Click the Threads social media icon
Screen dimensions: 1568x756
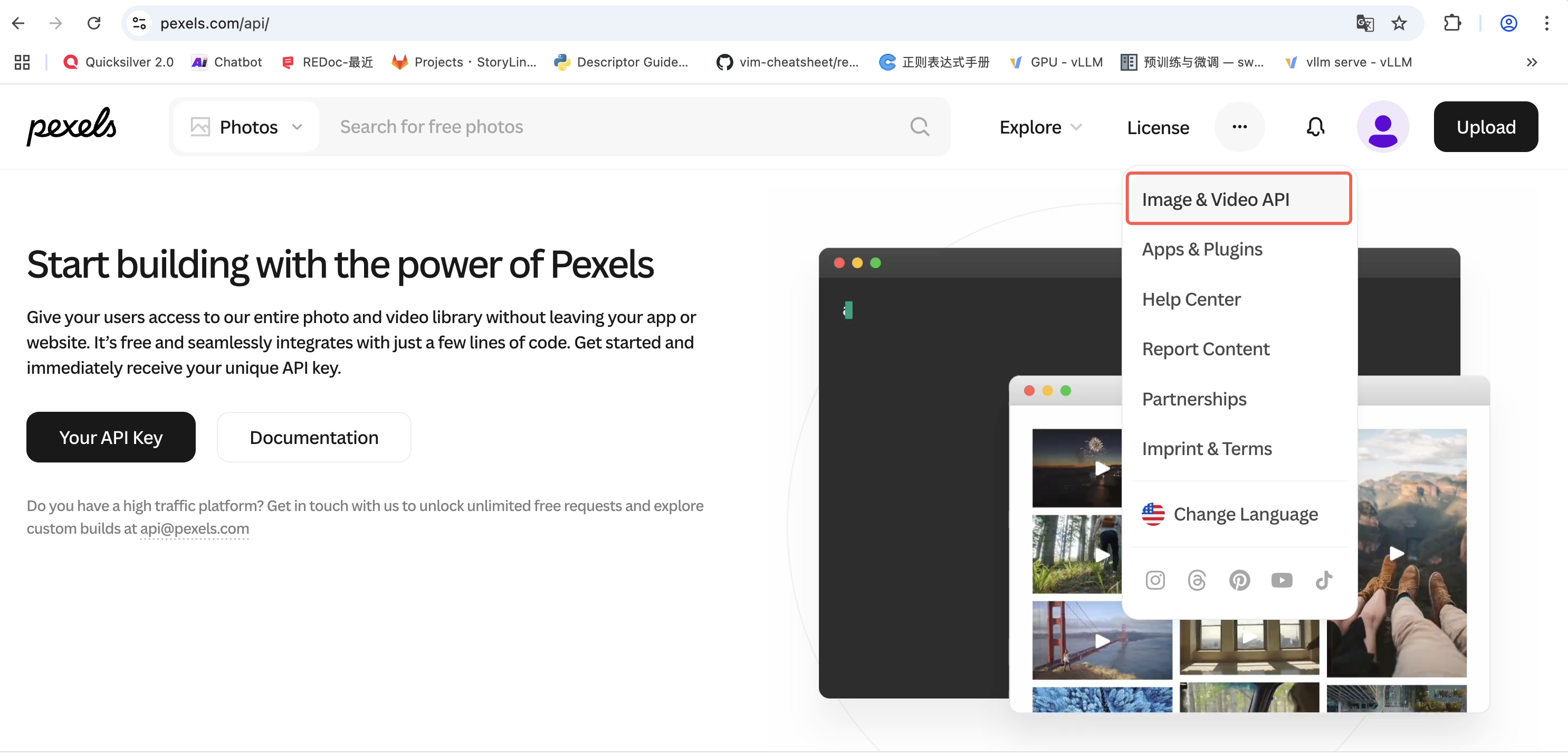coord(1197,580)
